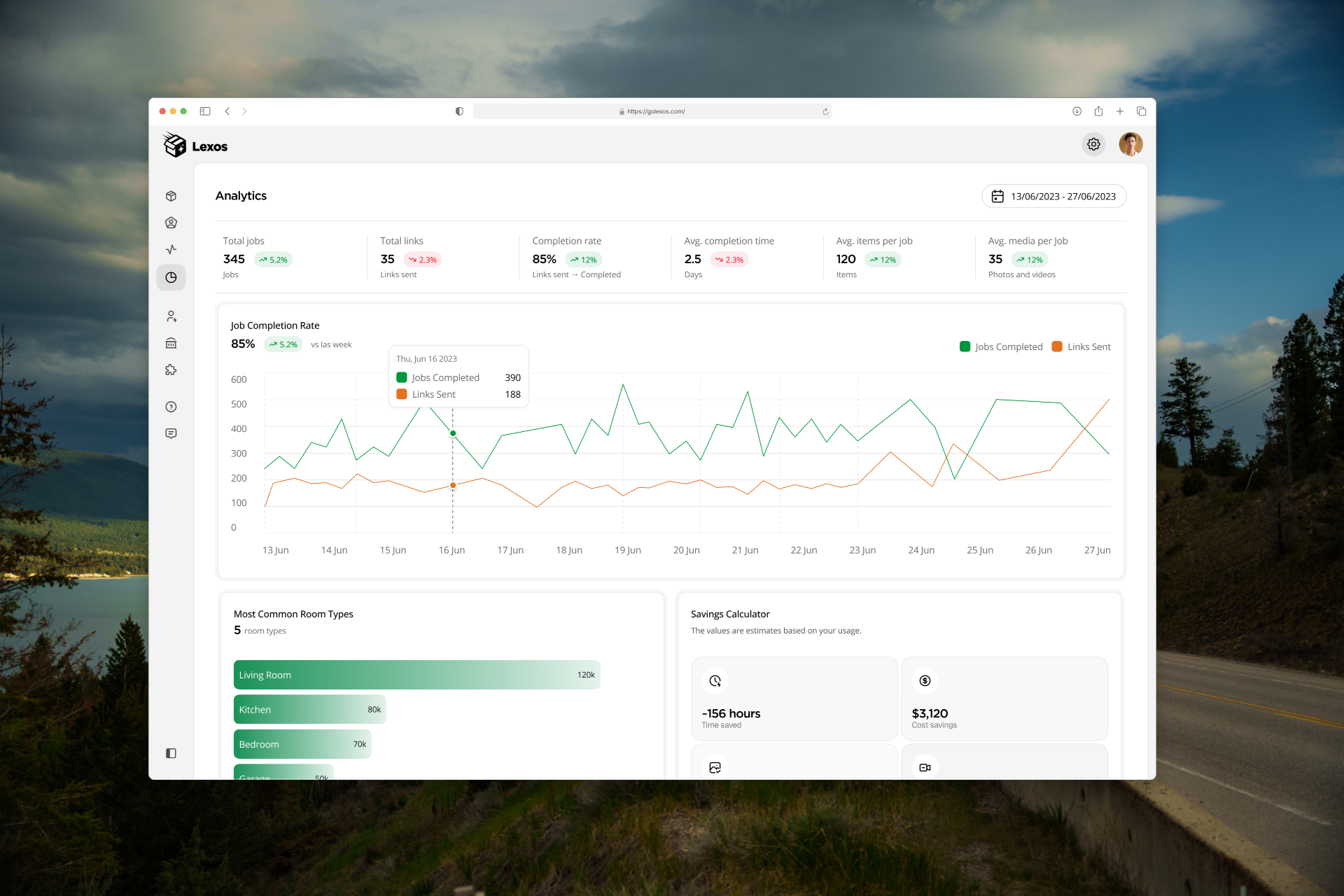Click the user with lightning bolt icon
Image resolution: width=1344 pixels, height=896 pixels.
click(171, 316)
